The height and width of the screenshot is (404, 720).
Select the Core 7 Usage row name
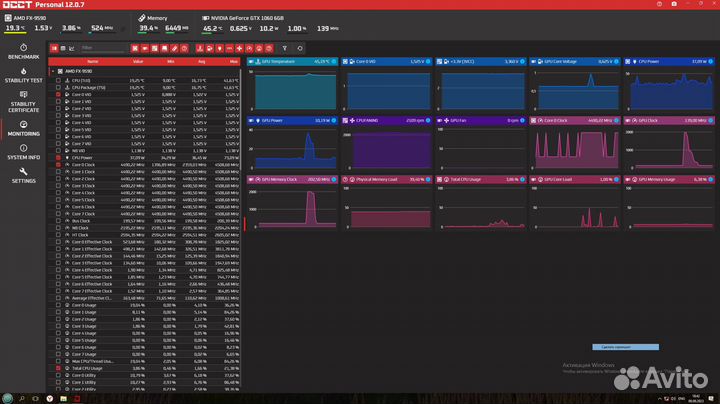point(84,354)
